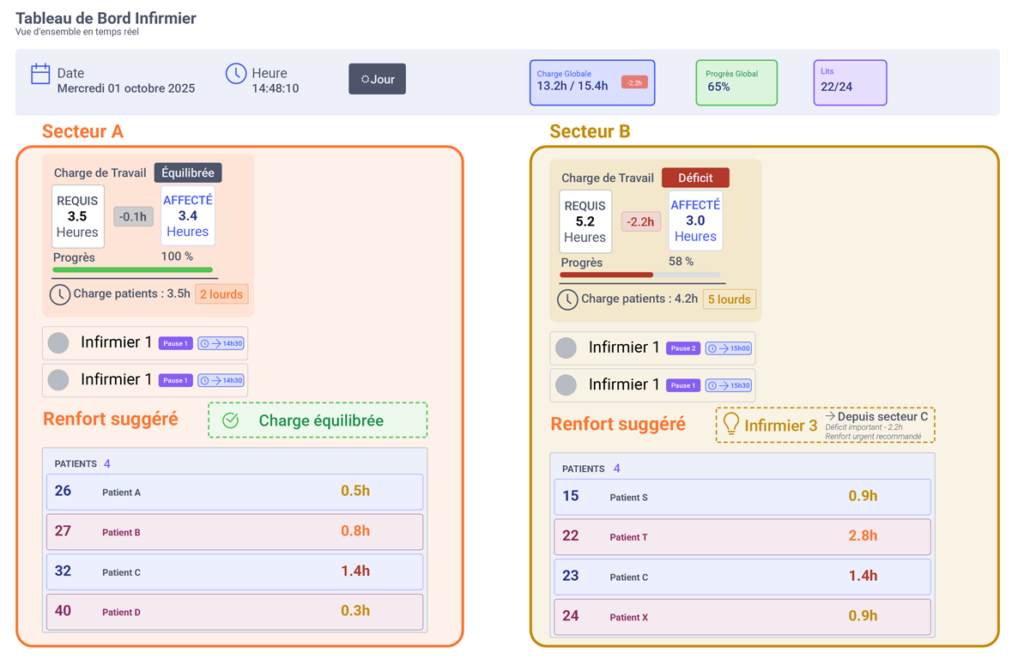Click the 14h30 clock badge on first Infirmier in Secteur A
The height and width of the screenshot is (659, 1024).
click(x=220, y=342)
